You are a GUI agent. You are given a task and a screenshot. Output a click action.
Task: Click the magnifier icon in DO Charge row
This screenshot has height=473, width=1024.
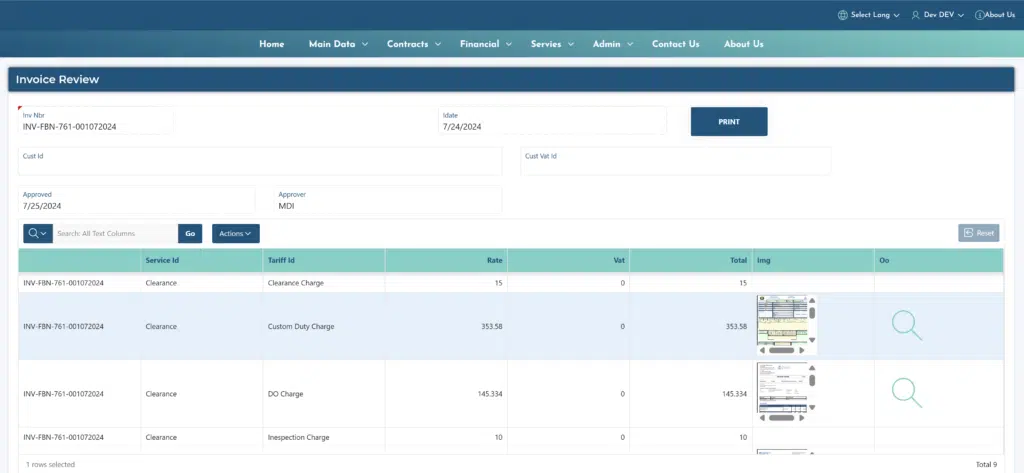[x=906, y=393]
